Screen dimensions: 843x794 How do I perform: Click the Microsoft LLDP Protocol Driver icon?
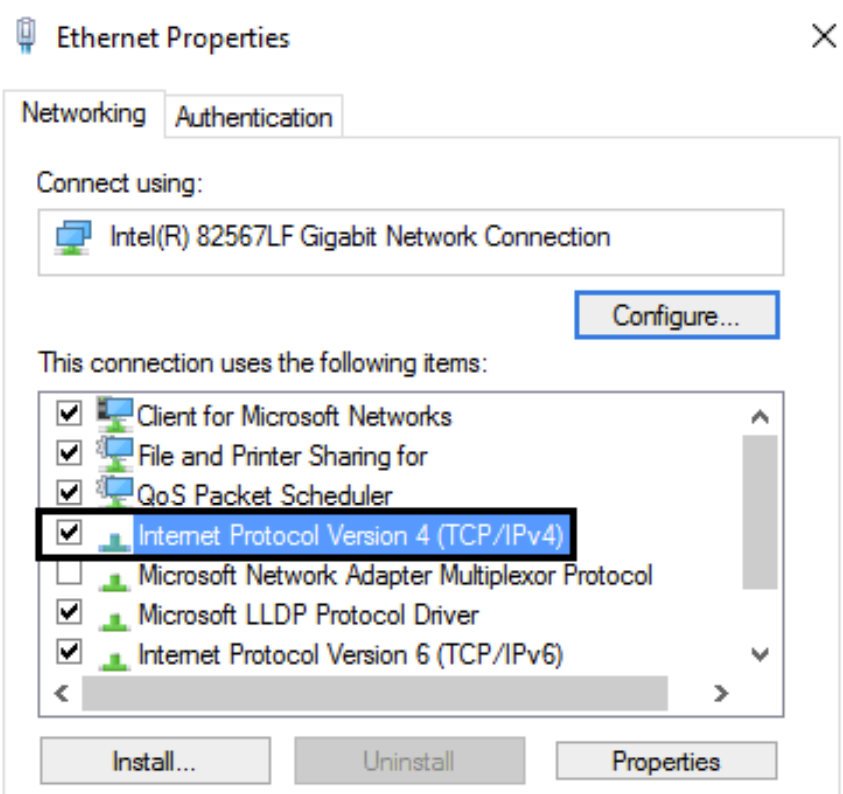(x=117, y=617)
